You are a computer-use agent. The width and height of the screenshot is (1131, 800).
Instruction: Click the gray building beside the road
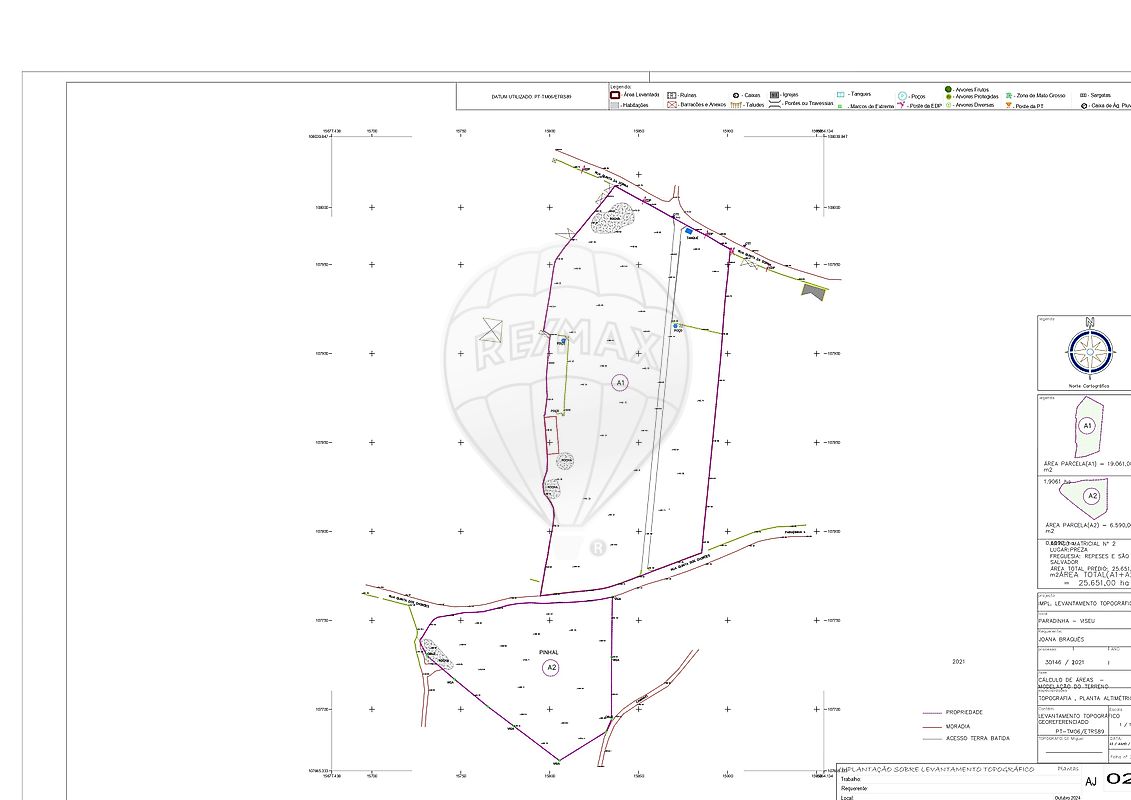point(814,291)
